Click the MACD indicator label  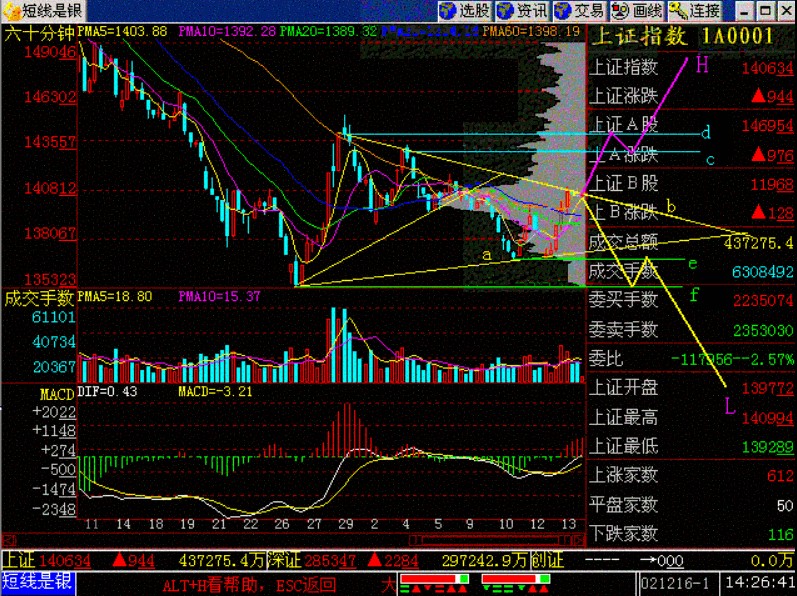[57, 394]
